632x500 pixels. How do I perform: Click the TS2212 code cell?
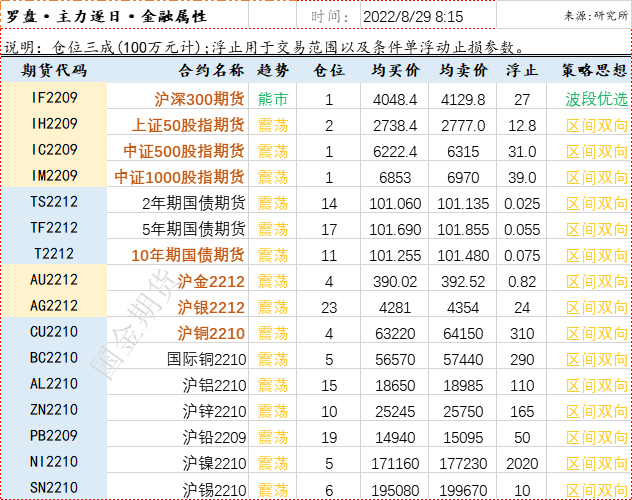[54, 201]
